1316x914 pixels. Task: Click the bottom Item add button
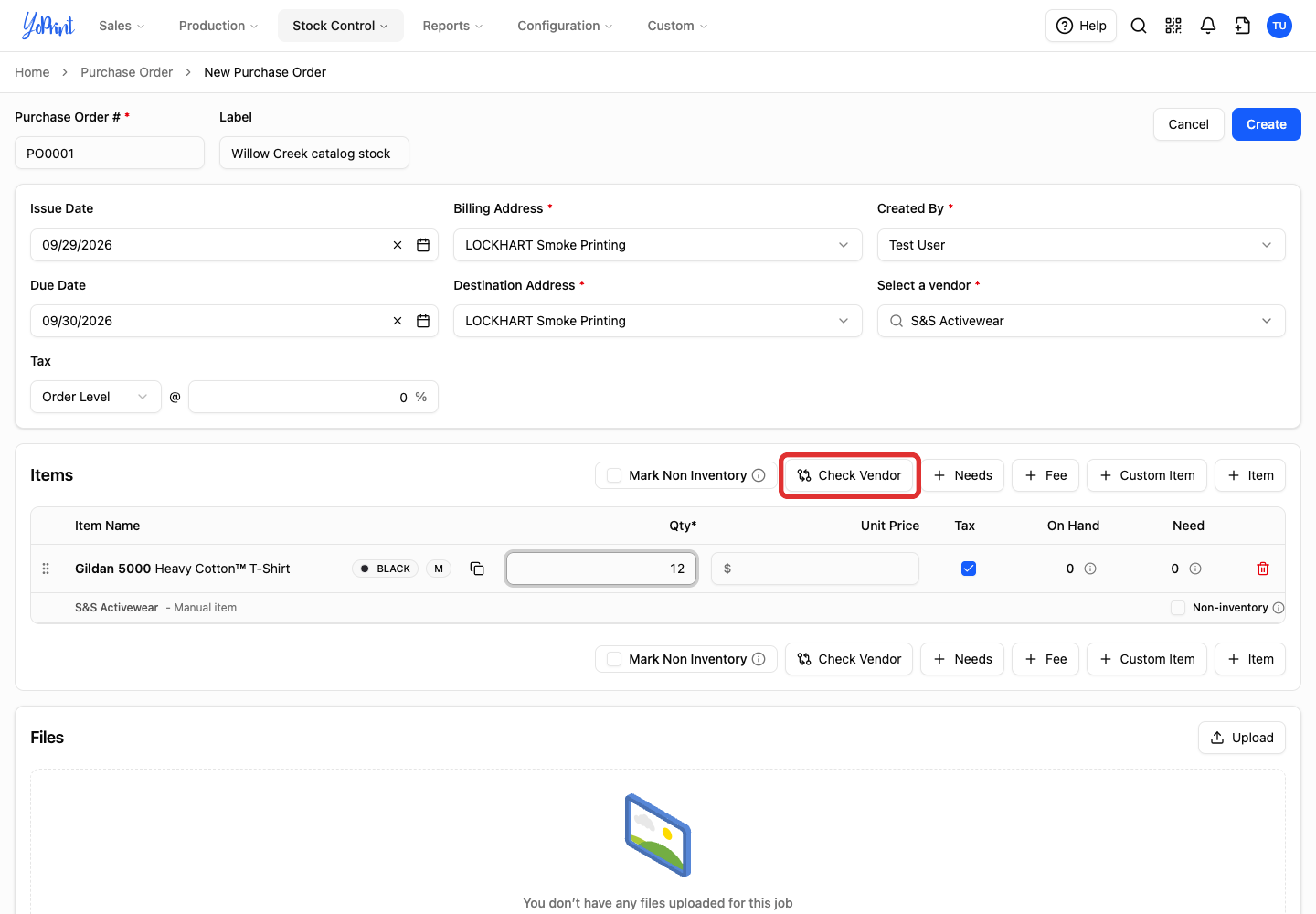click(1250, 659)
